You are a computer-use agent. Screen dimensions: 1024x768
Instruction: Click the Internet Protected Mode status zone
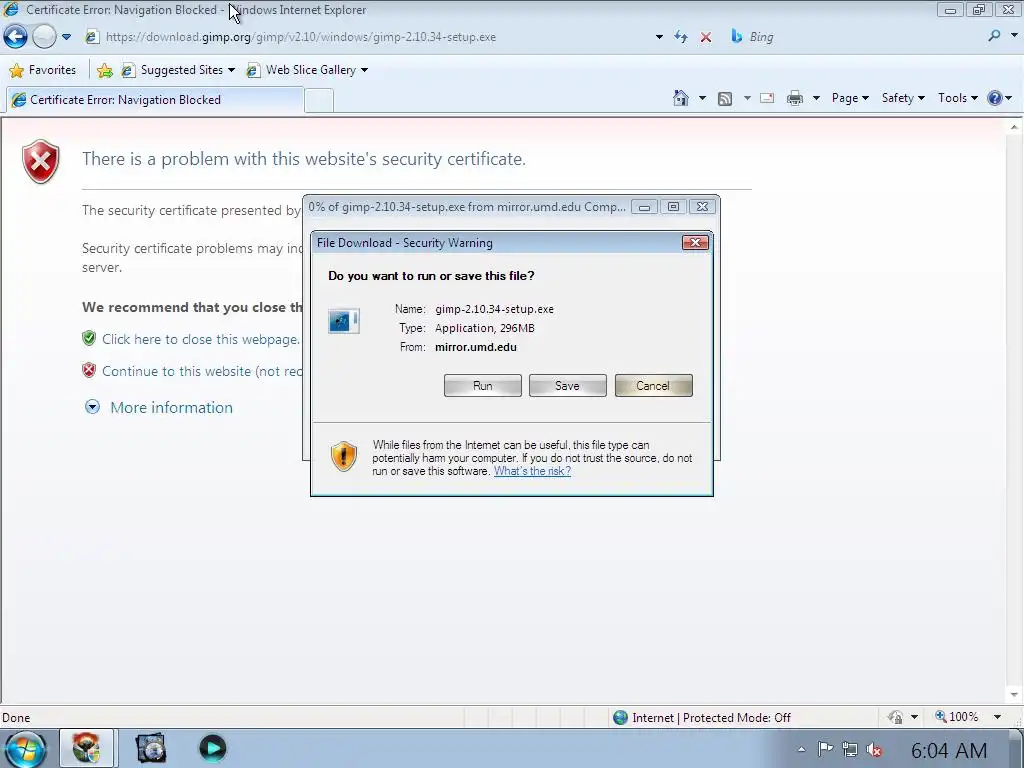click(702, 718)
